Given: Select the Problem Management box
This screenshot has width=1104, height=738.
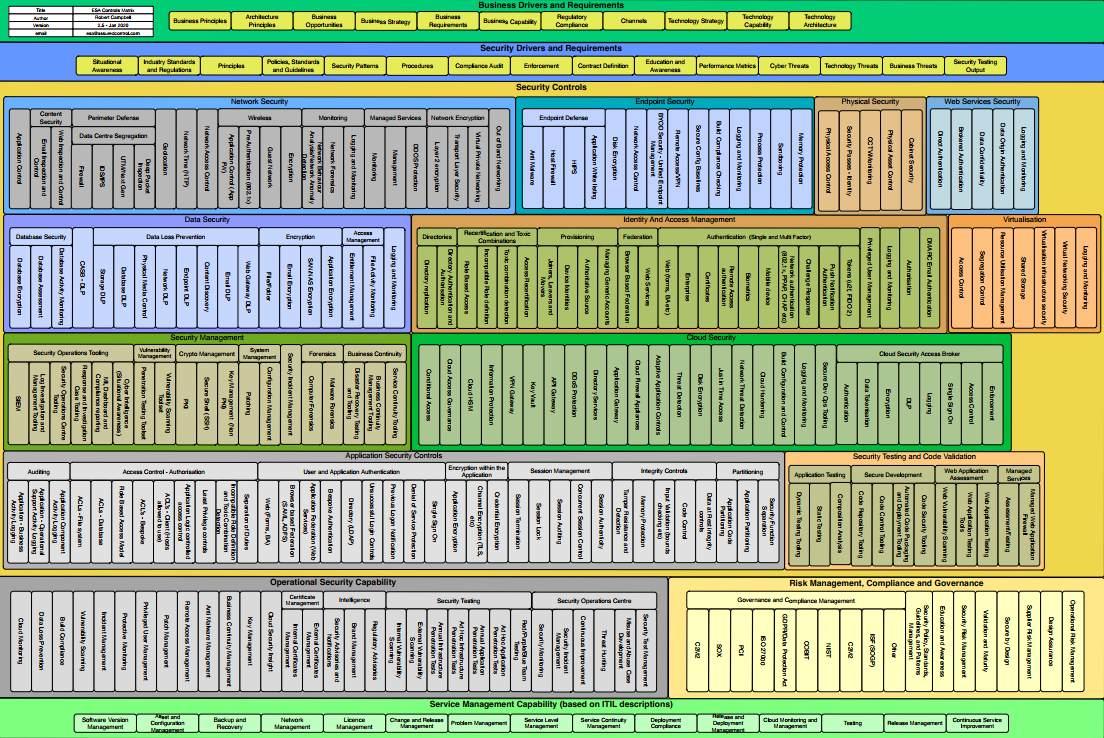Looking at the screenshot, I should tap(478, 723).
